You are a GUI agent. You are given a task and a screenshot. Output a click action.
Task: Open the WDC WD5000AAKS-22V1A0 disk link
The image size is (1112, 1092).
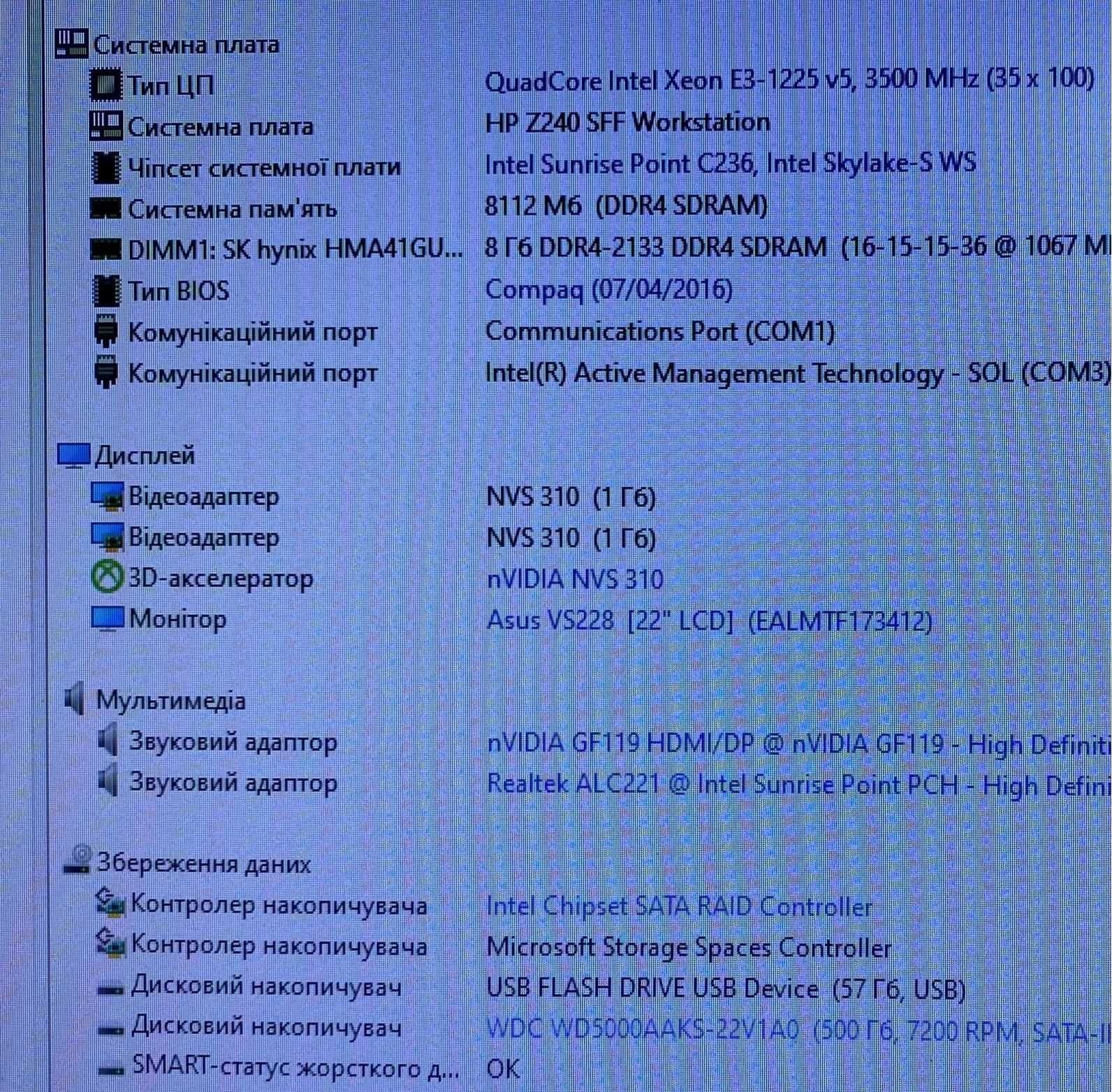pos(799,1030)
